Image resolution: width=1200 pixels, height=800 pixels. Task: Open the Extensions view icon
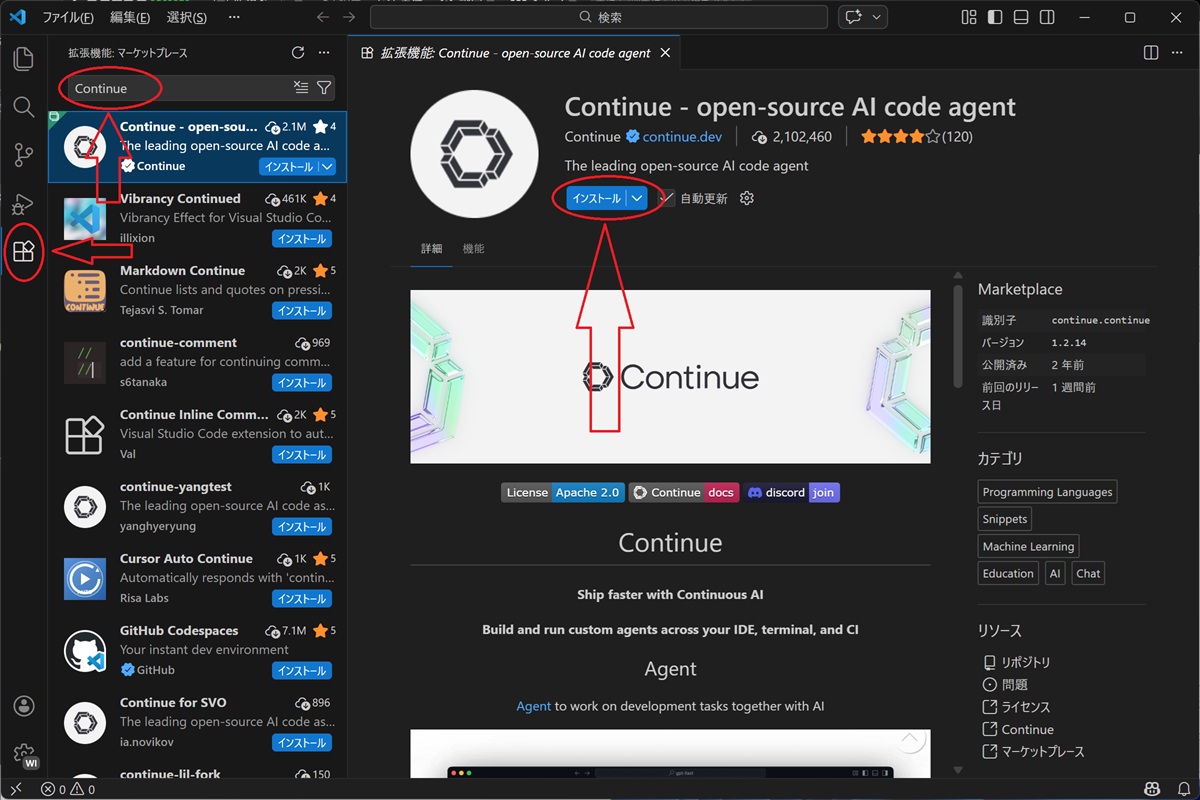23,252
